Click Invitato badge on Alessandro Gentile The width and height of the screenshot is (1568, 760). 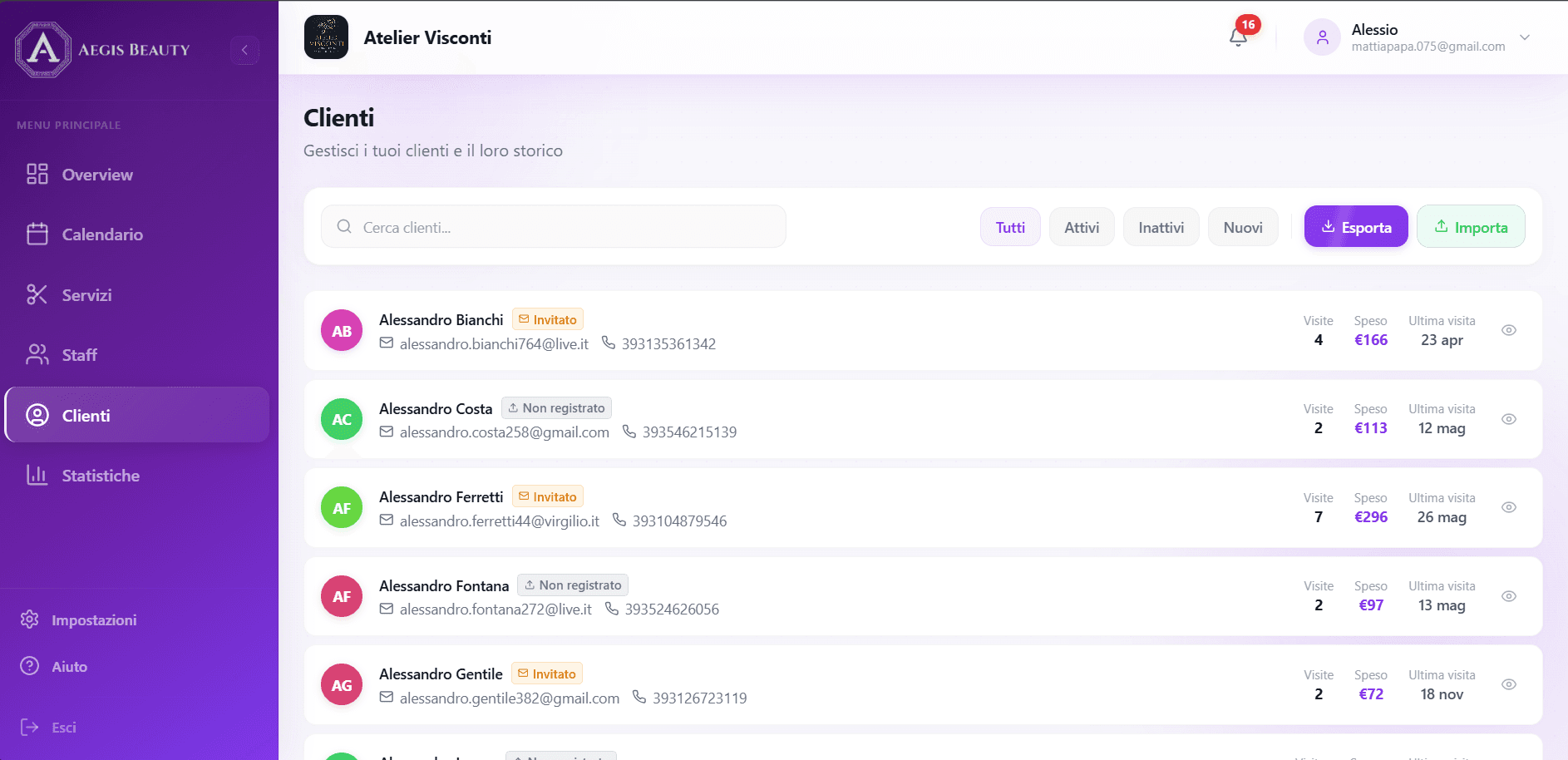[x=547, y=674]
